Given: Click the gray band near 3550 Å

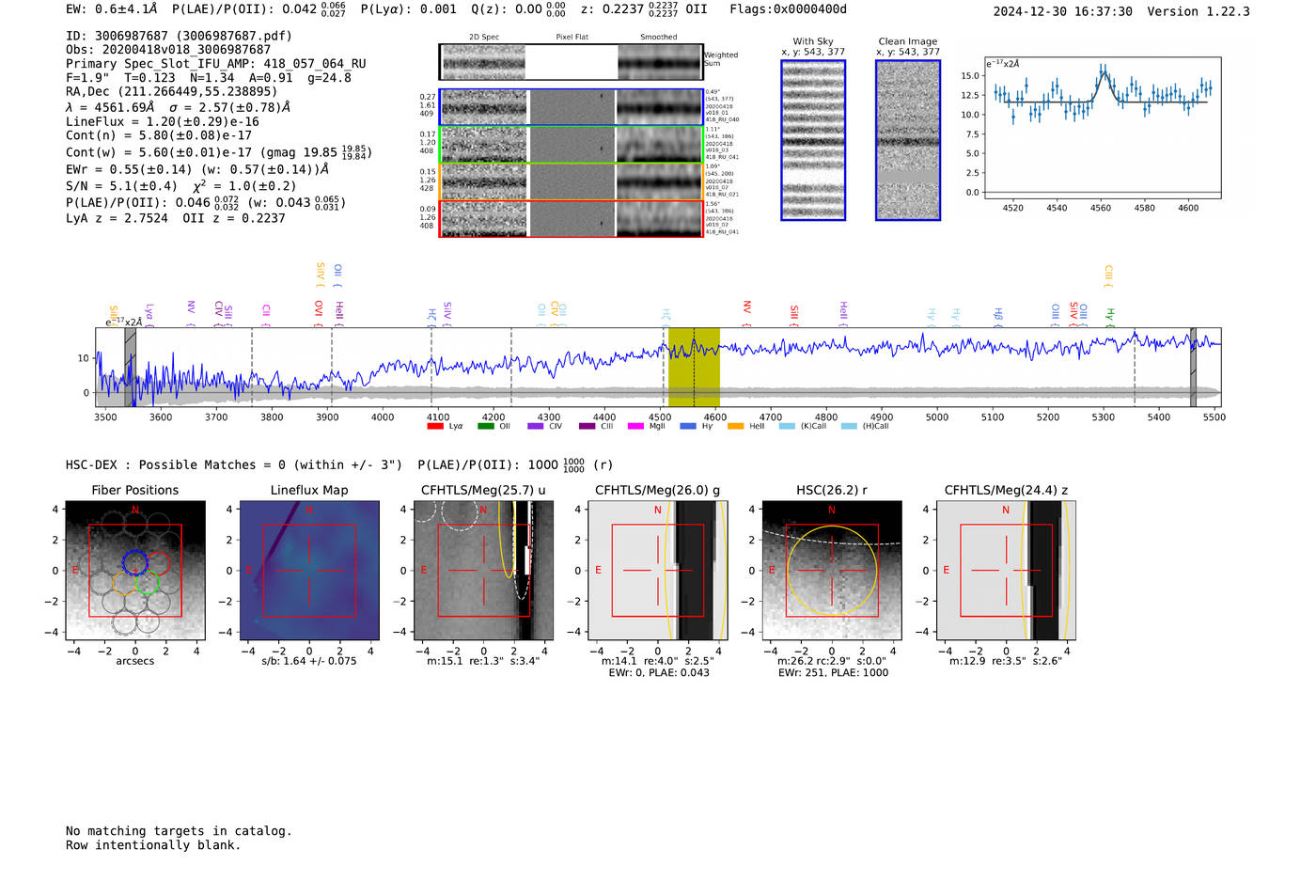Looking at the screenshot, I should (131, 368).
